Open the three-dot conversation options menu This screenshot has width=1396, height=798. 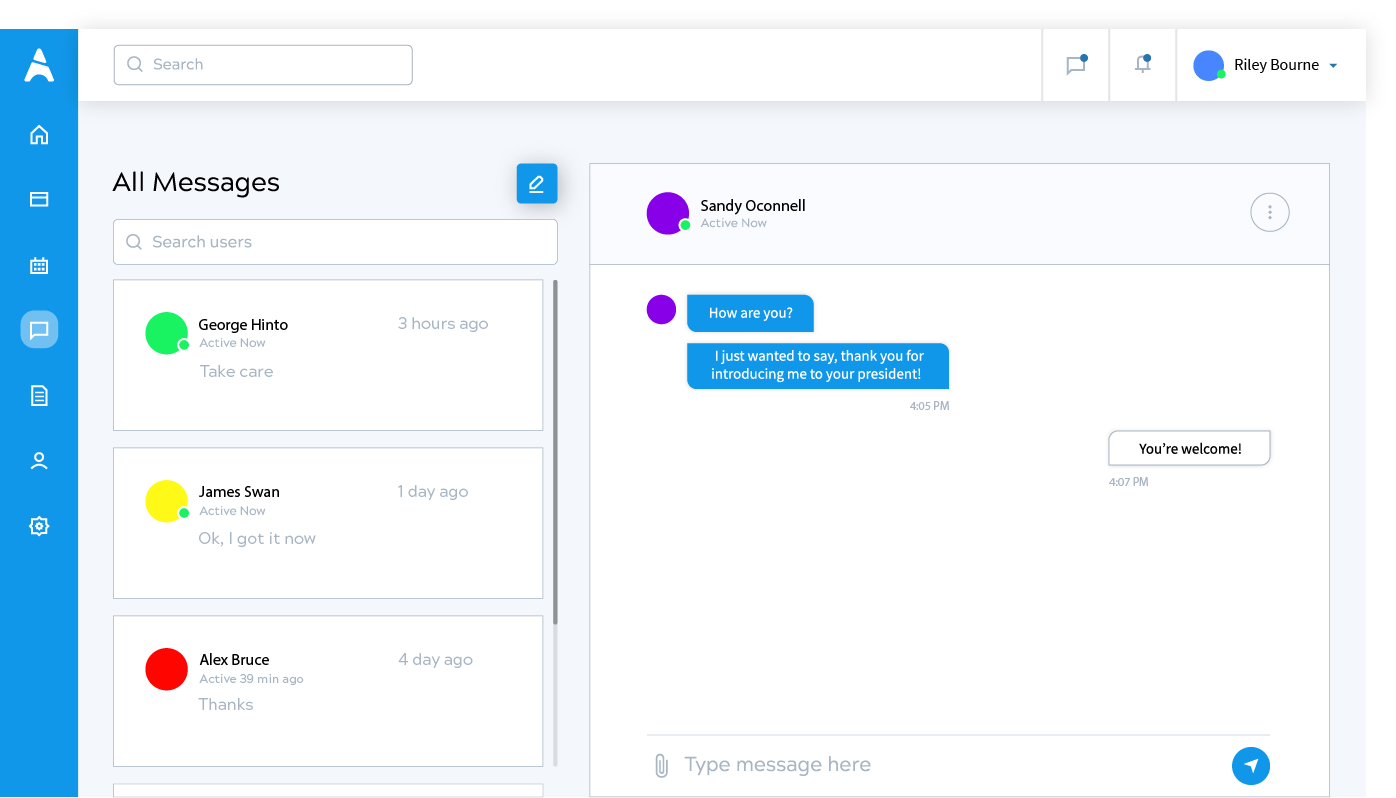click(1270, 212)
